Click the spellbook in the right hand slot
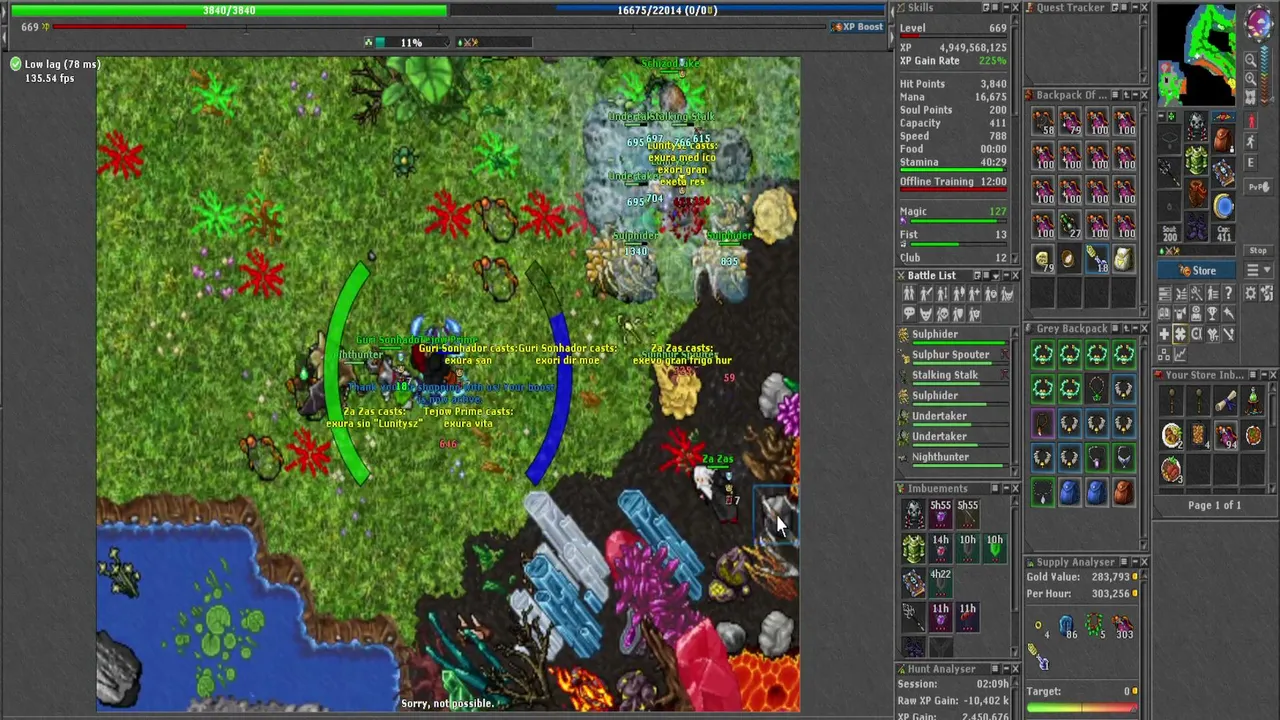This screenshot has width=1280, height=720. tap(1224, 172)
